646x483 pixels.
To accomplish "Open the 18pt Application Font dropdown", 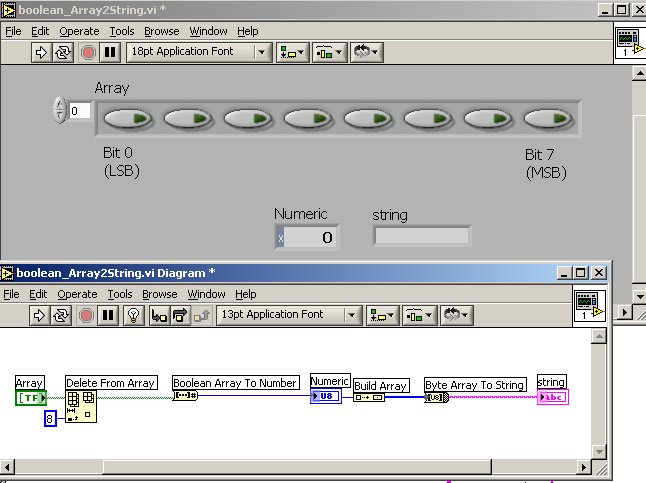I will pos(199,52).
